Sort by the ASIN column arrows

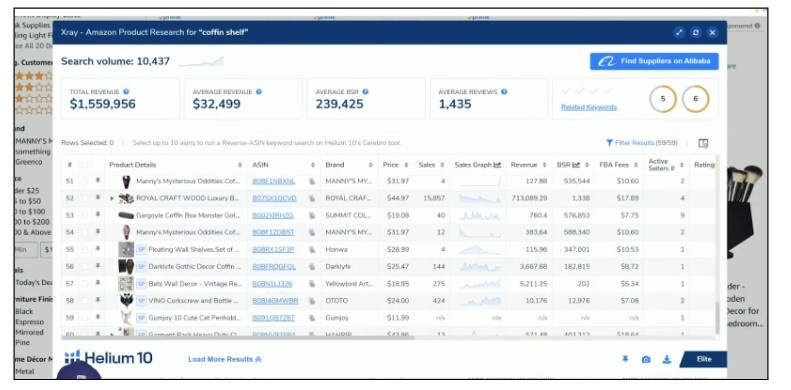[x=313, y=165]
